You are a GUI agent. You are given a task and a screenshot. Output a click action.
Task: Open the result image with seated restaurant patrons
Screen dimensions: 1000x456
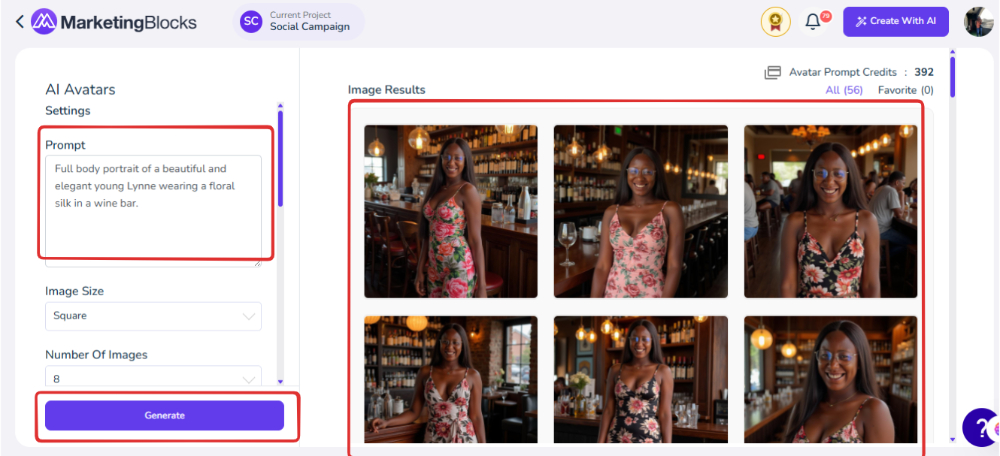click(x=830, y=211)
